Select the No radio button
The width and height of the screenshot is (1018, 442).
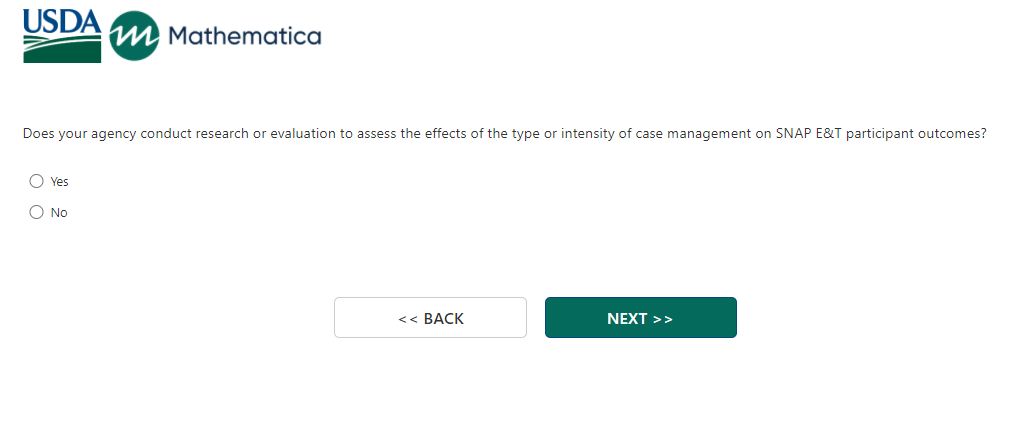(37, 212)
